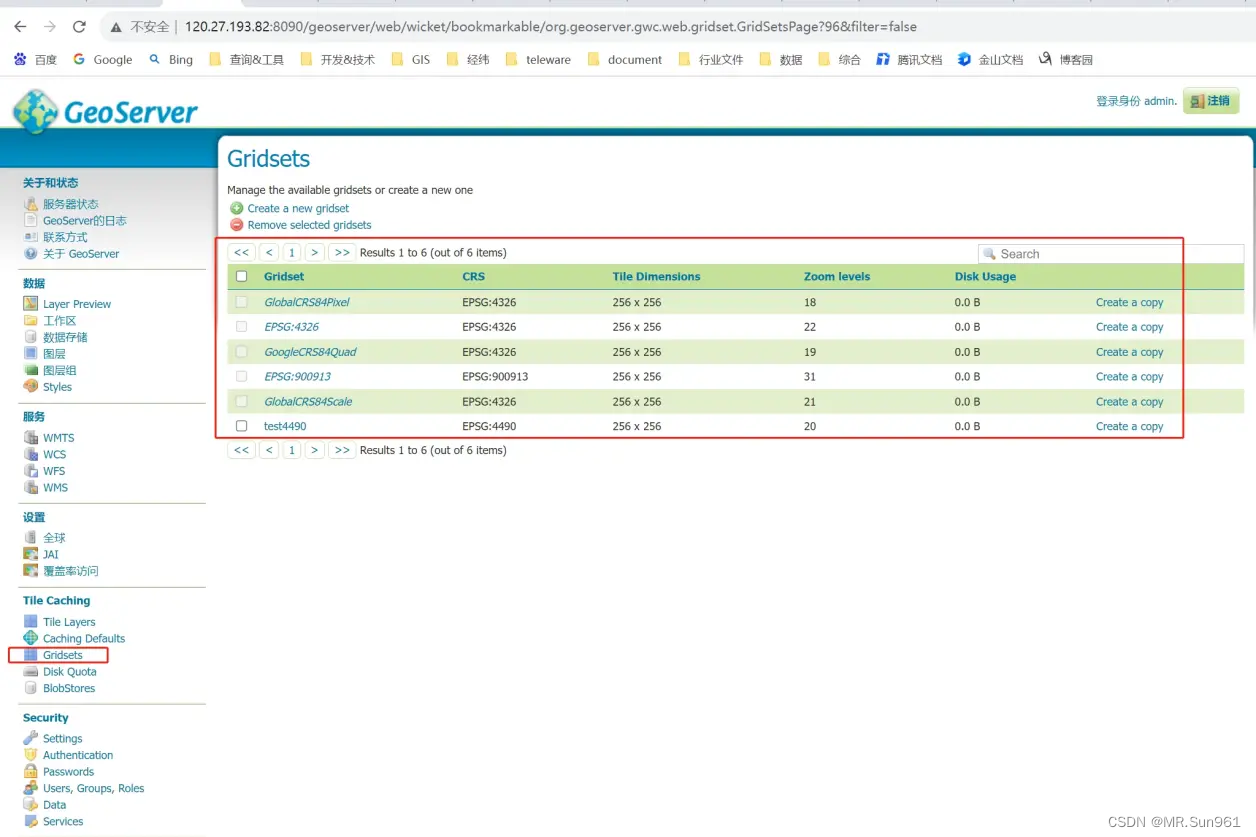Click Create a copy for test4490
Screen dimensions: 1256x837
(x=1129, y=426)
